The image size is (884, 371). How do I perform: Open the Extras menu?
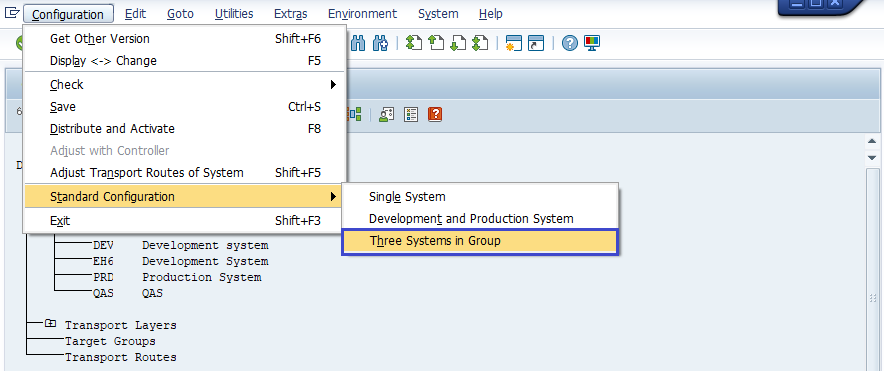[291, 14]
